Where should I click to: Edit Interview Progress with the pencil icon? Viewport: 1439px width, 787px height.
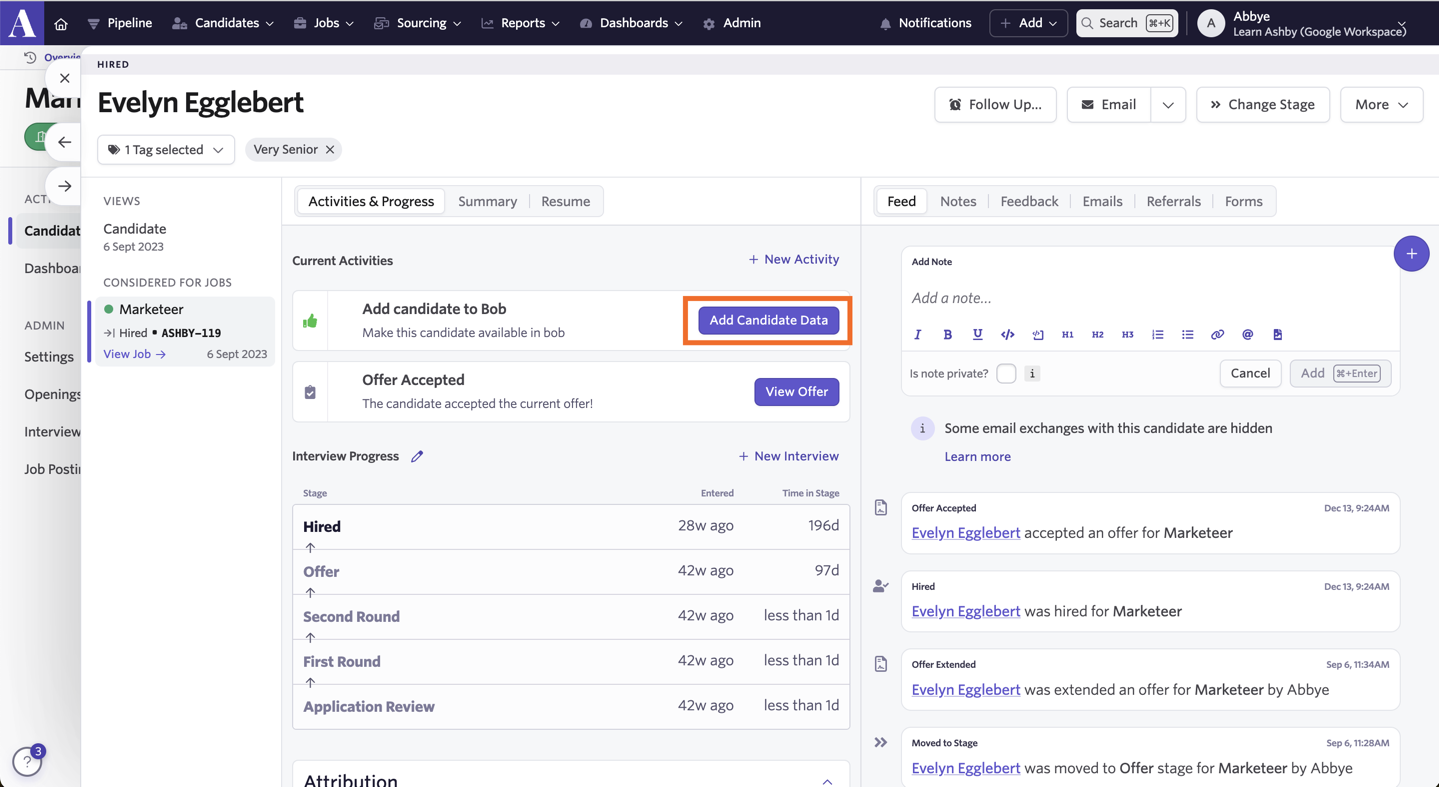point(417,456)
